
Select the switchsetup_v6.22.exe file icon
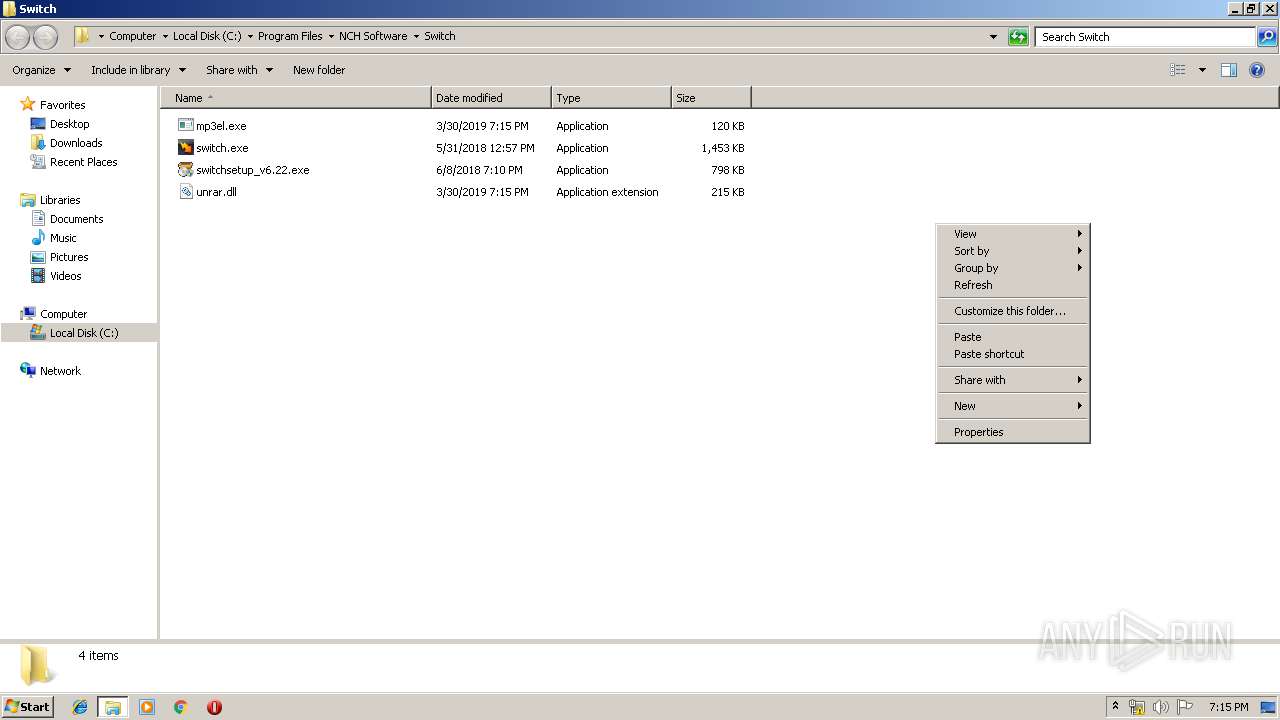tap(185, 170)
